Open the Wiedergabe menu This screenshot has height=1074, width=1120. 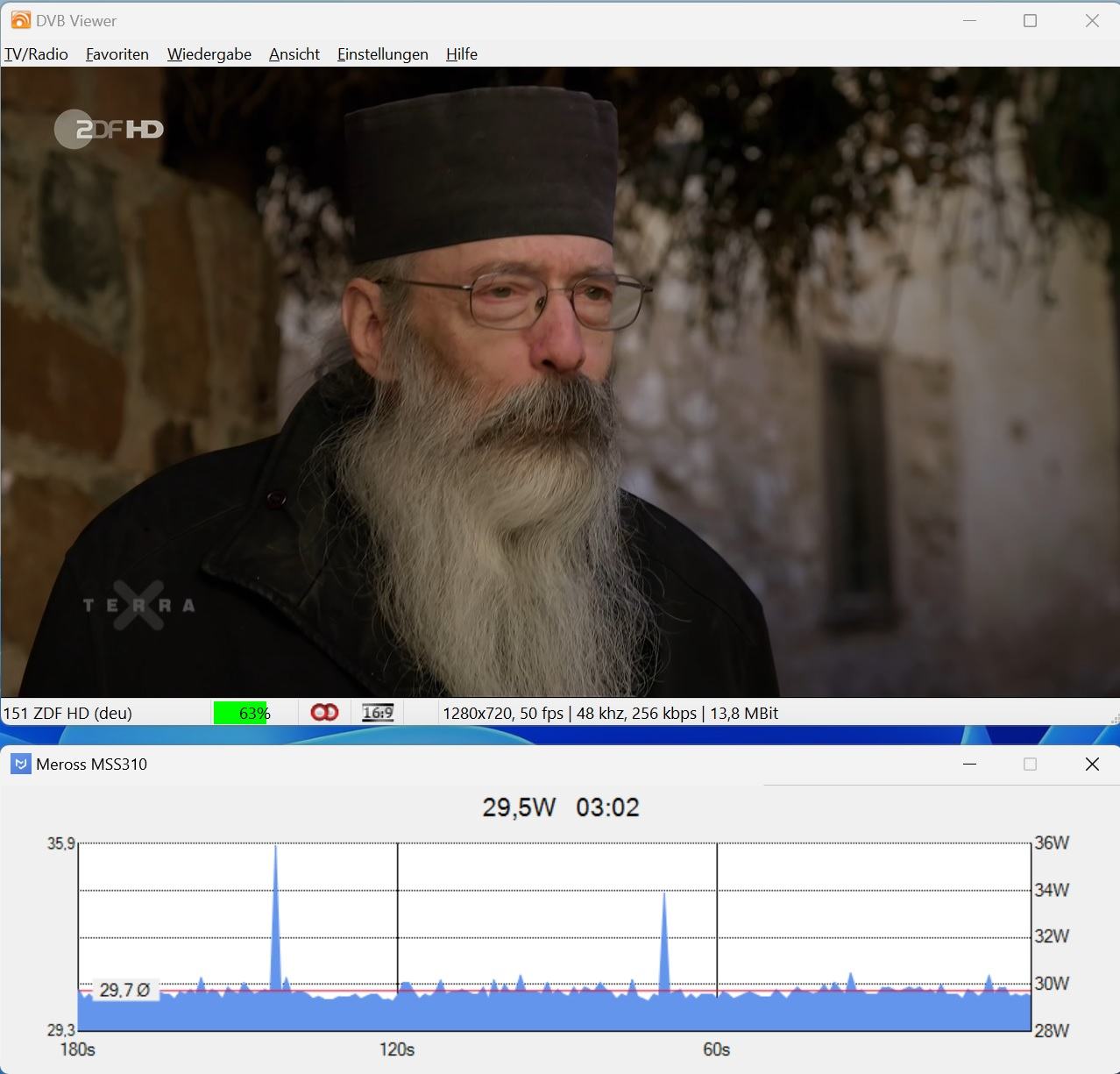click(x=209, y=54)
